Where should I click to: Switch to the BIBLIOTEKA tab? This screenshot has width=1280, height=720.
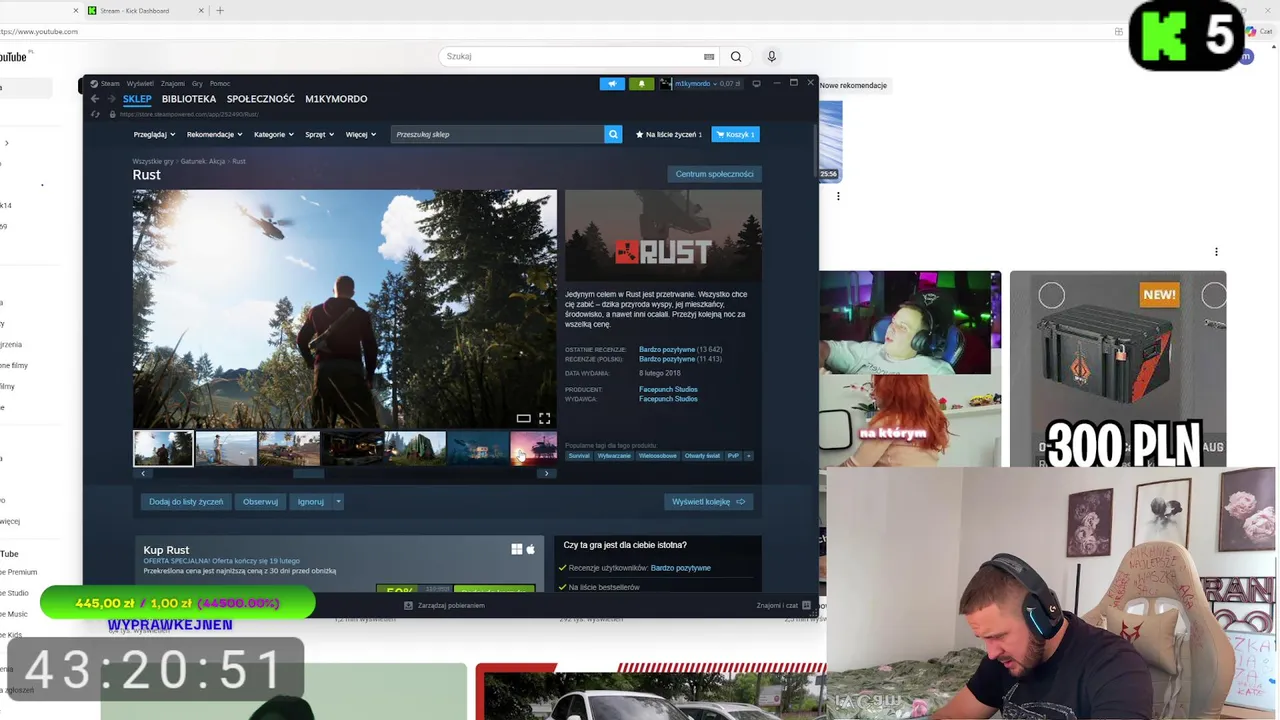coord(189,99)
